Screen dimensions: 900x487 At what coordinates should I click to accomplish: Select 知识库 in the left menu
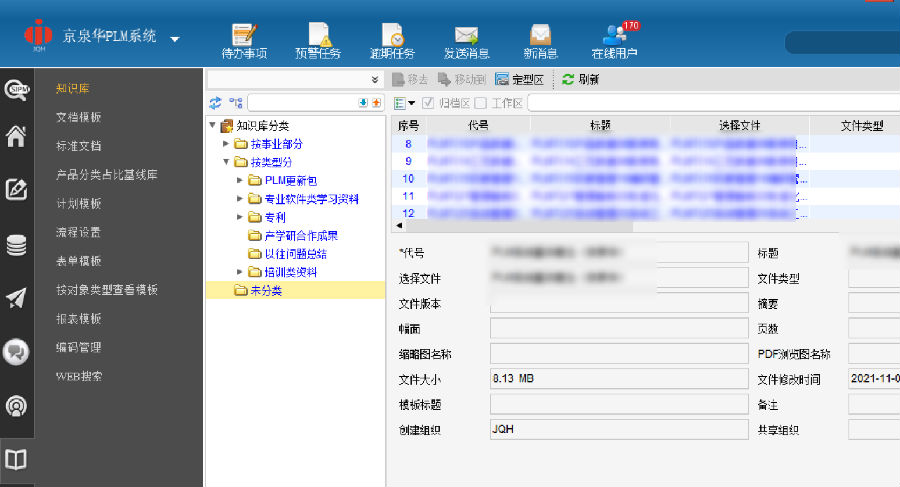pos(72,88)
